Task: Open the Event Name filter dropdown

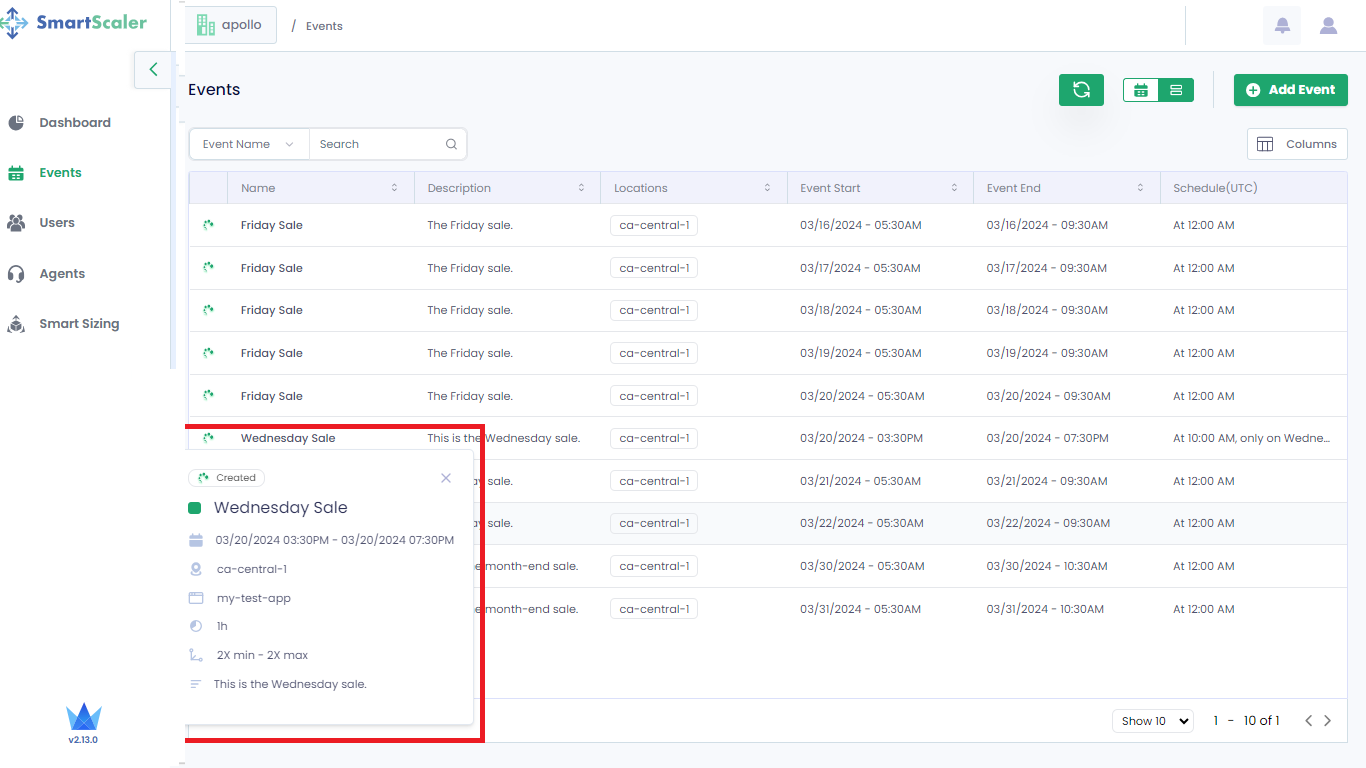Action: tap(249, 144)
